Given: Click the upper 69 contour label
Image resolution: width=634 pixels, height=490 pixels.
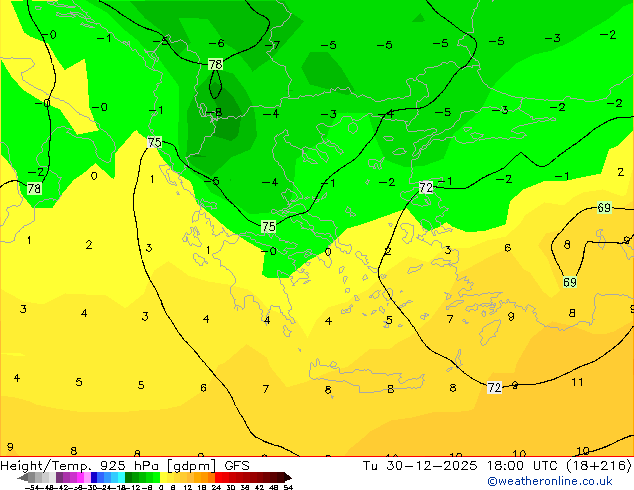Looking at the screenshot, I should 604,207.
